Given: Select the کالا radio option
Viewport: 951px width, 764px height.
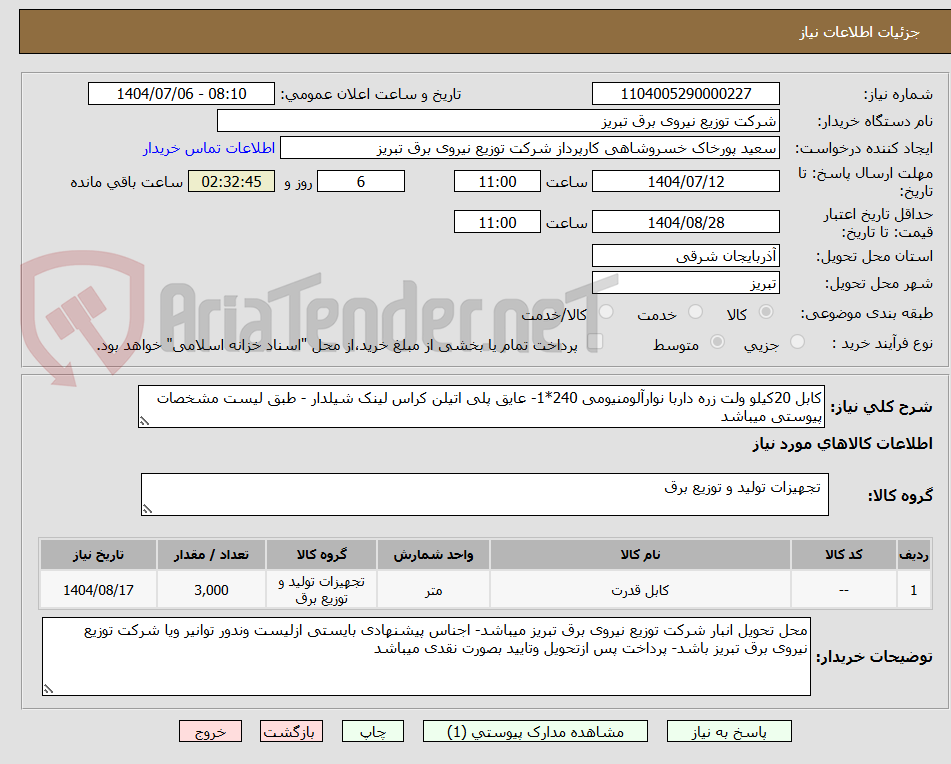Looking at the screenshot, I should point(766,312).
